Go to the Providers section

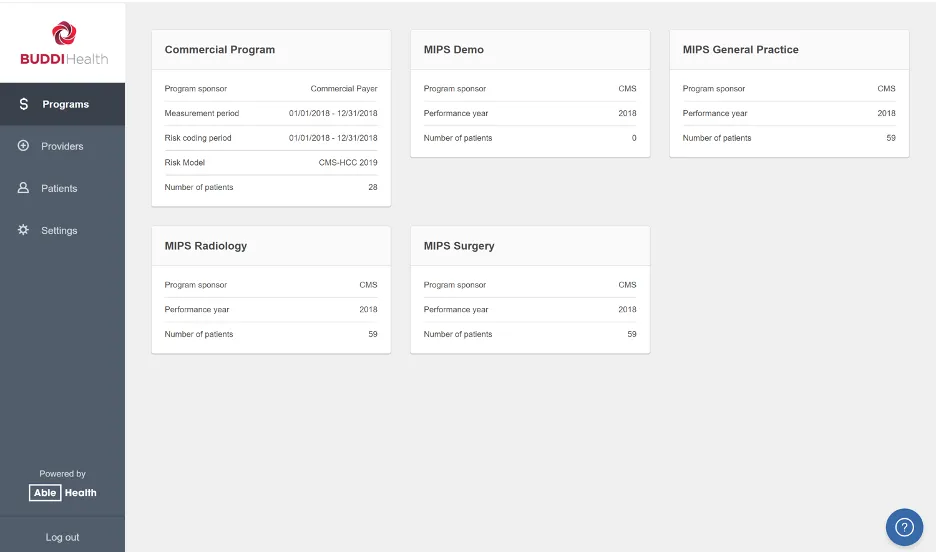point(62,146)
